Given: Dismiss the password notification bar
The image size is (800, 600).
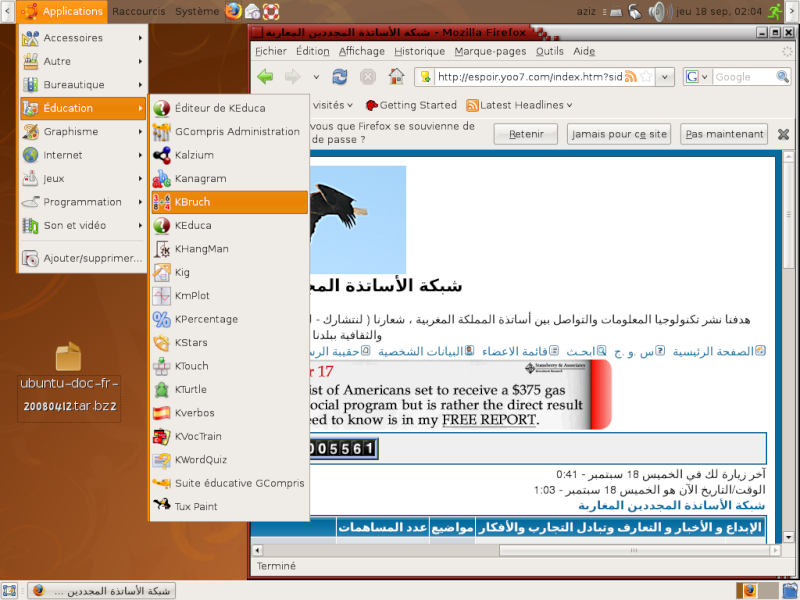Looking at the screenshot, I should (x=784, y=134).
